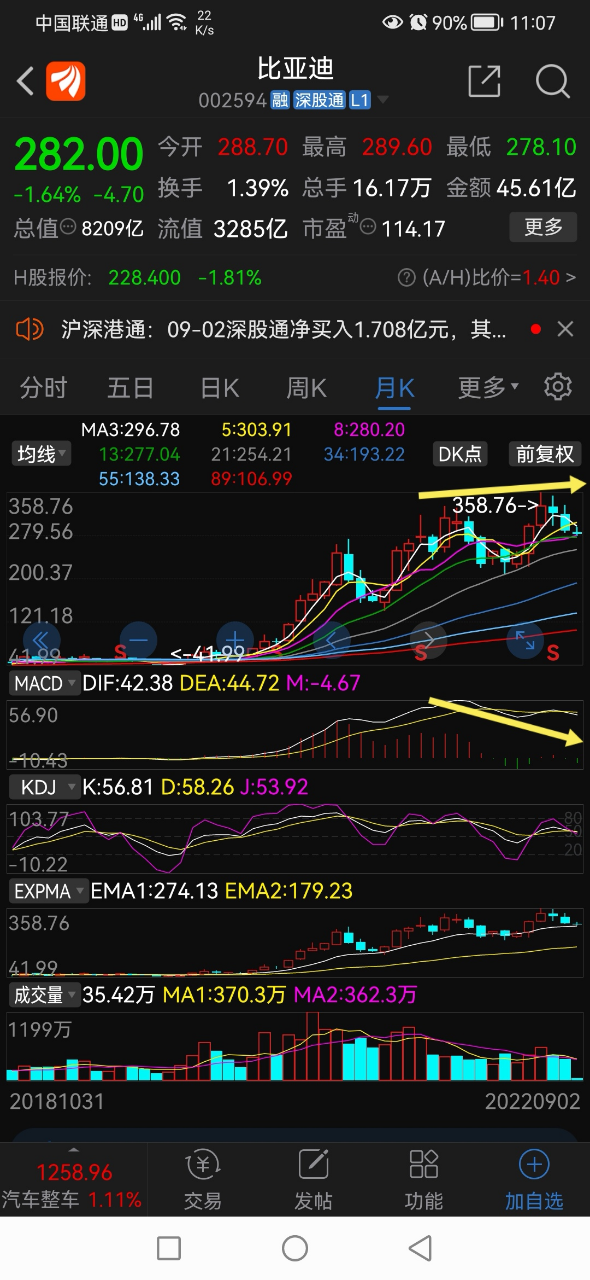The width and height of the screenshot is (590, 1280).
Task: Open chart settings gear icon
Action: (x=557, y=387)
